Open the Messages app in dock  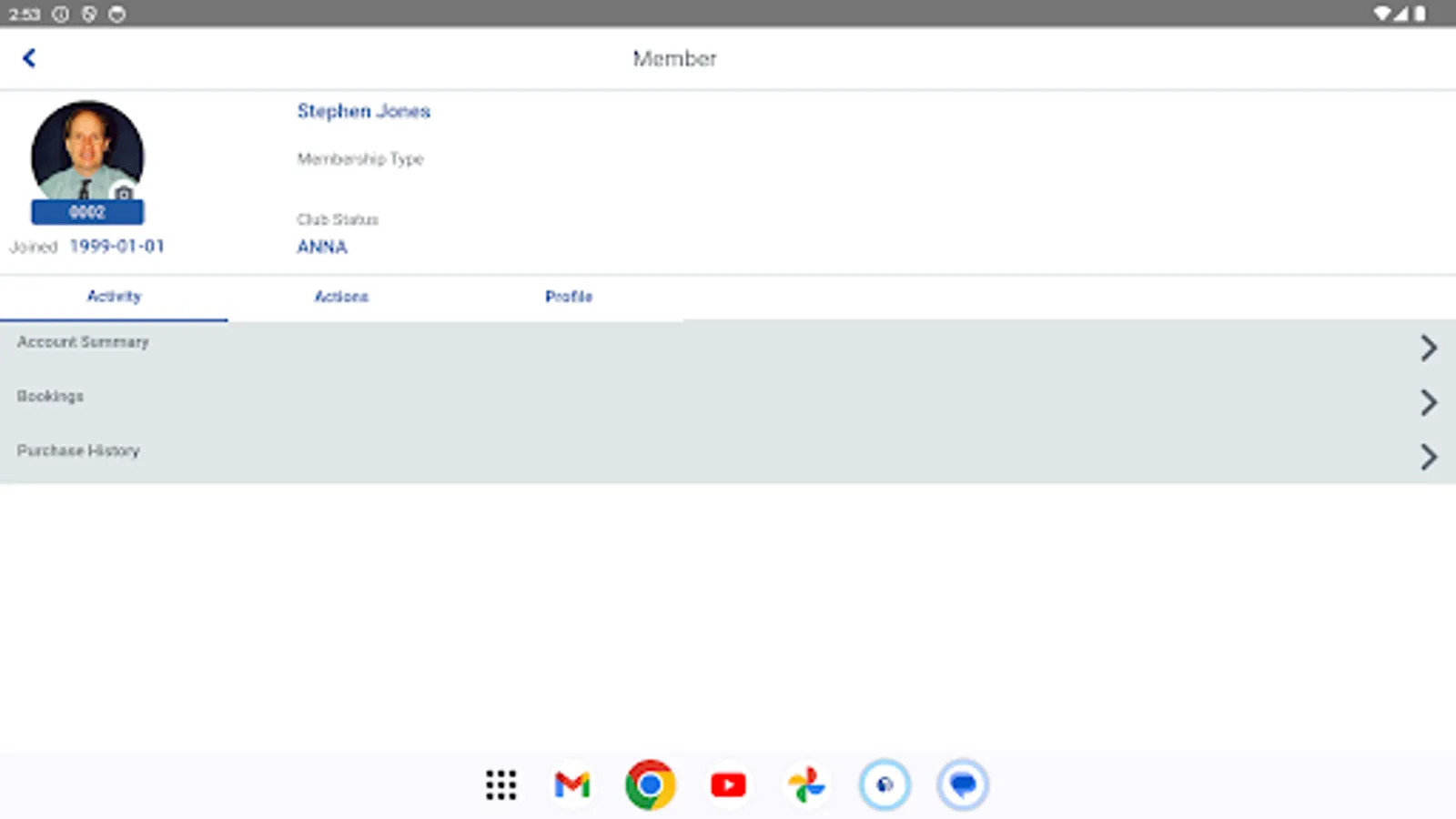pyautogui.click(x=963, y=783)
